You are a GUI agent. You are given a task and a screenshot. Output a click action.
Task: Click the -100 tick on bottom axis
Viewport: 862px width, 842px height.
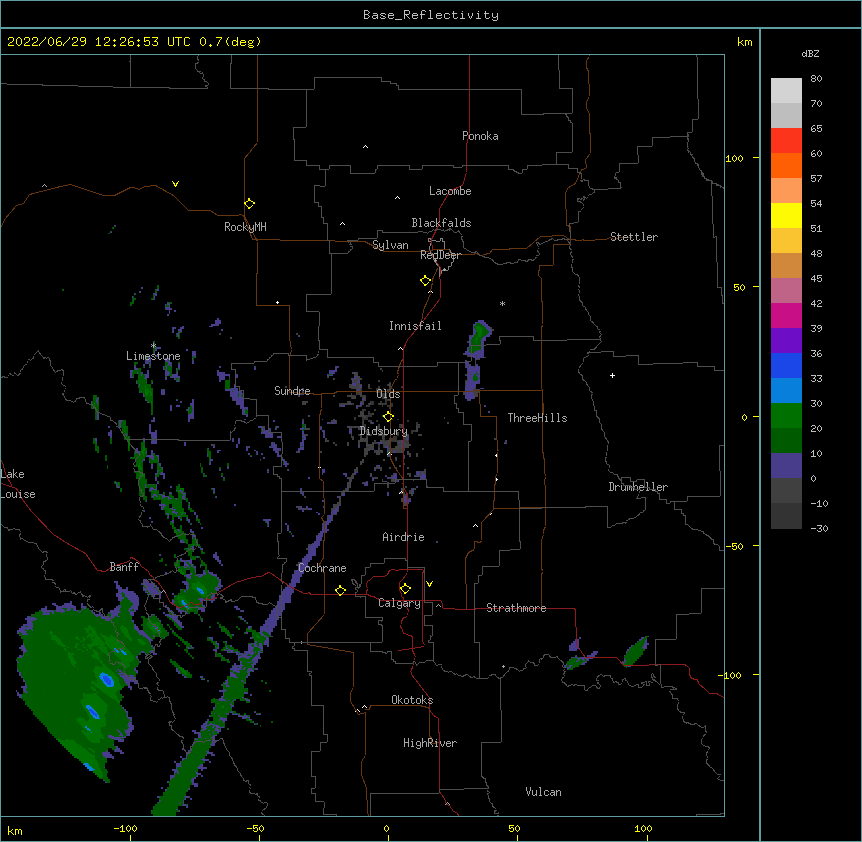(x=125, y=828)
